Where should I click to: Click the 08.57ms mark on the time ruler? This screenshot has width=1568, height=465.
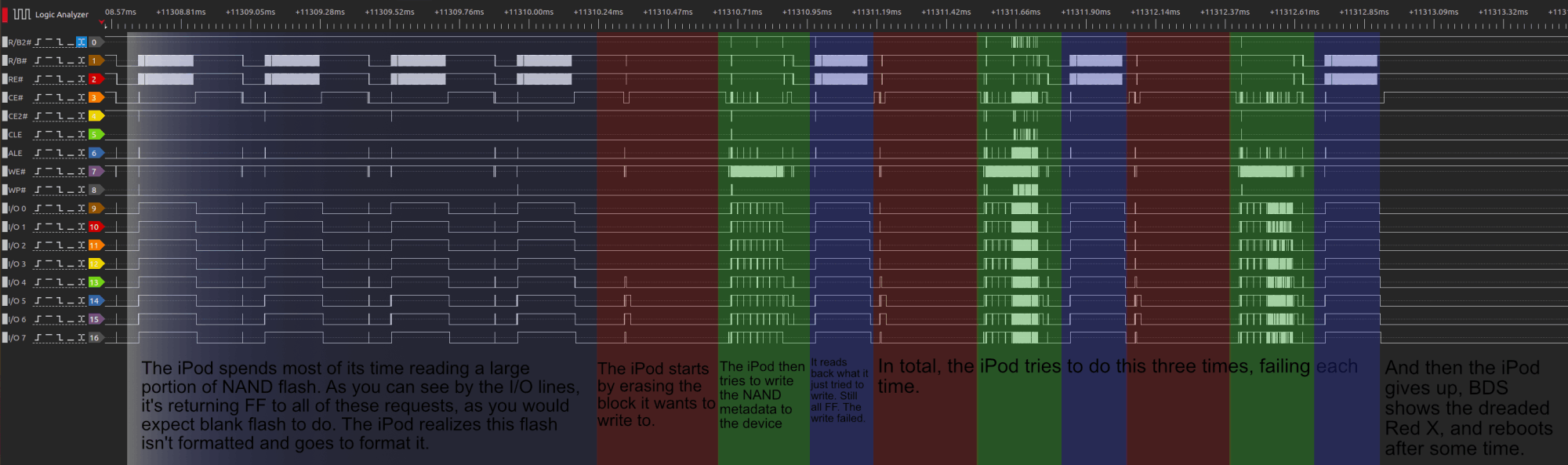coord(121,12)
